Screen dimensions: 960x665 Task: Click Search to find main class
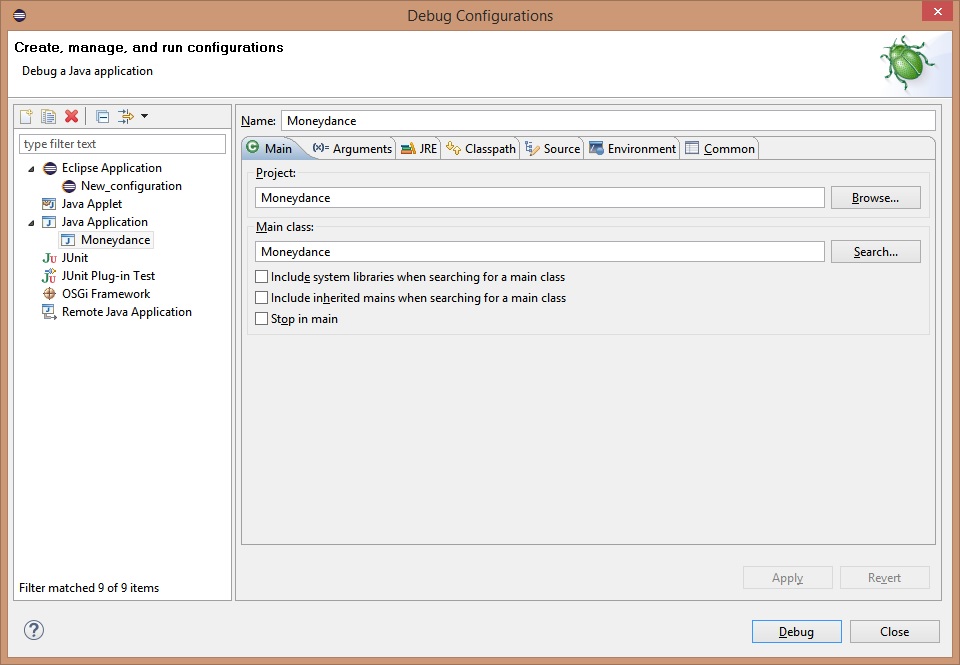pyautogui.click(x=876, y=252)
